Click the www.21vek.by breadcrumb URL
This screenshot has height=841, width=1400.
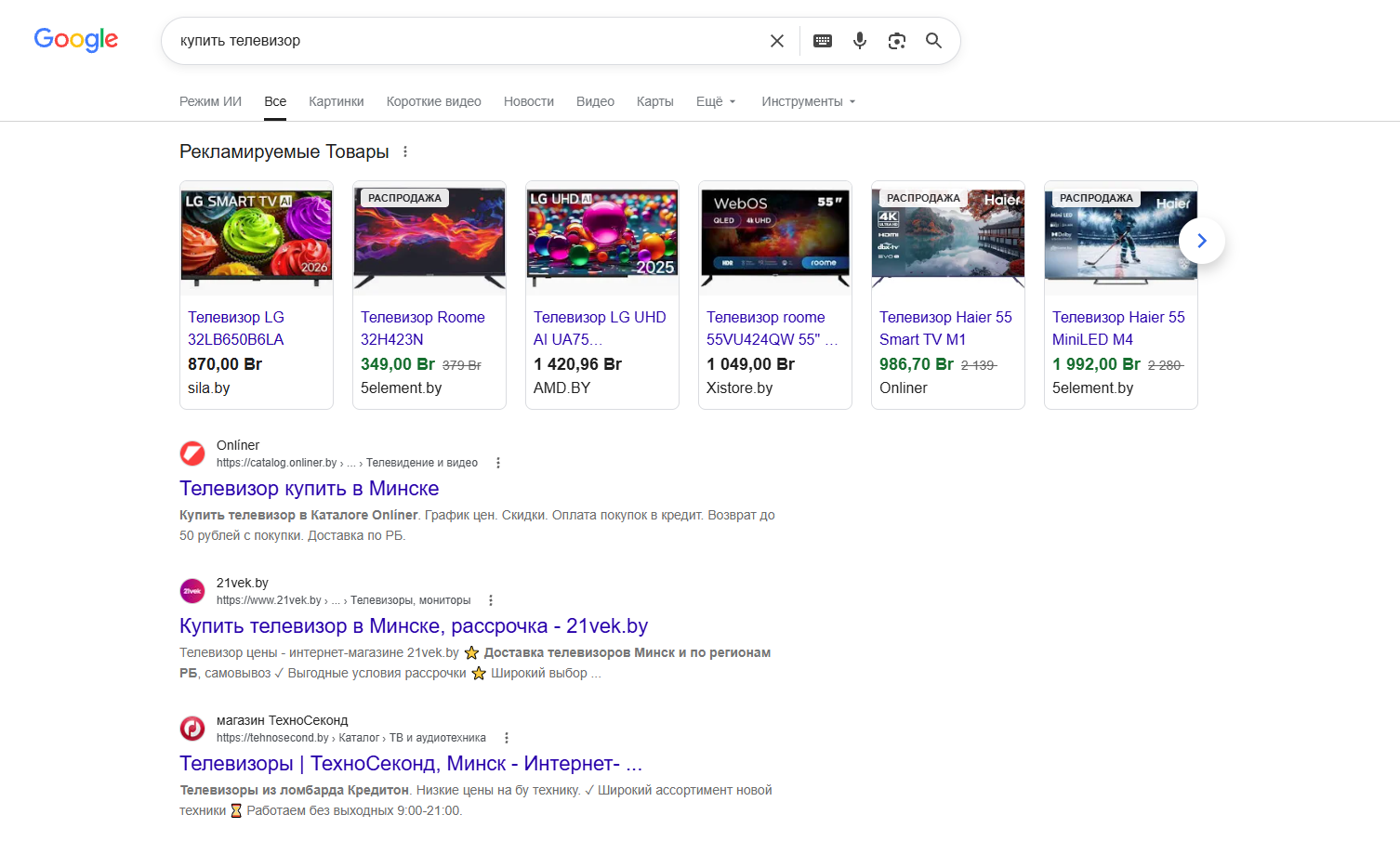(x=343, y=600)
